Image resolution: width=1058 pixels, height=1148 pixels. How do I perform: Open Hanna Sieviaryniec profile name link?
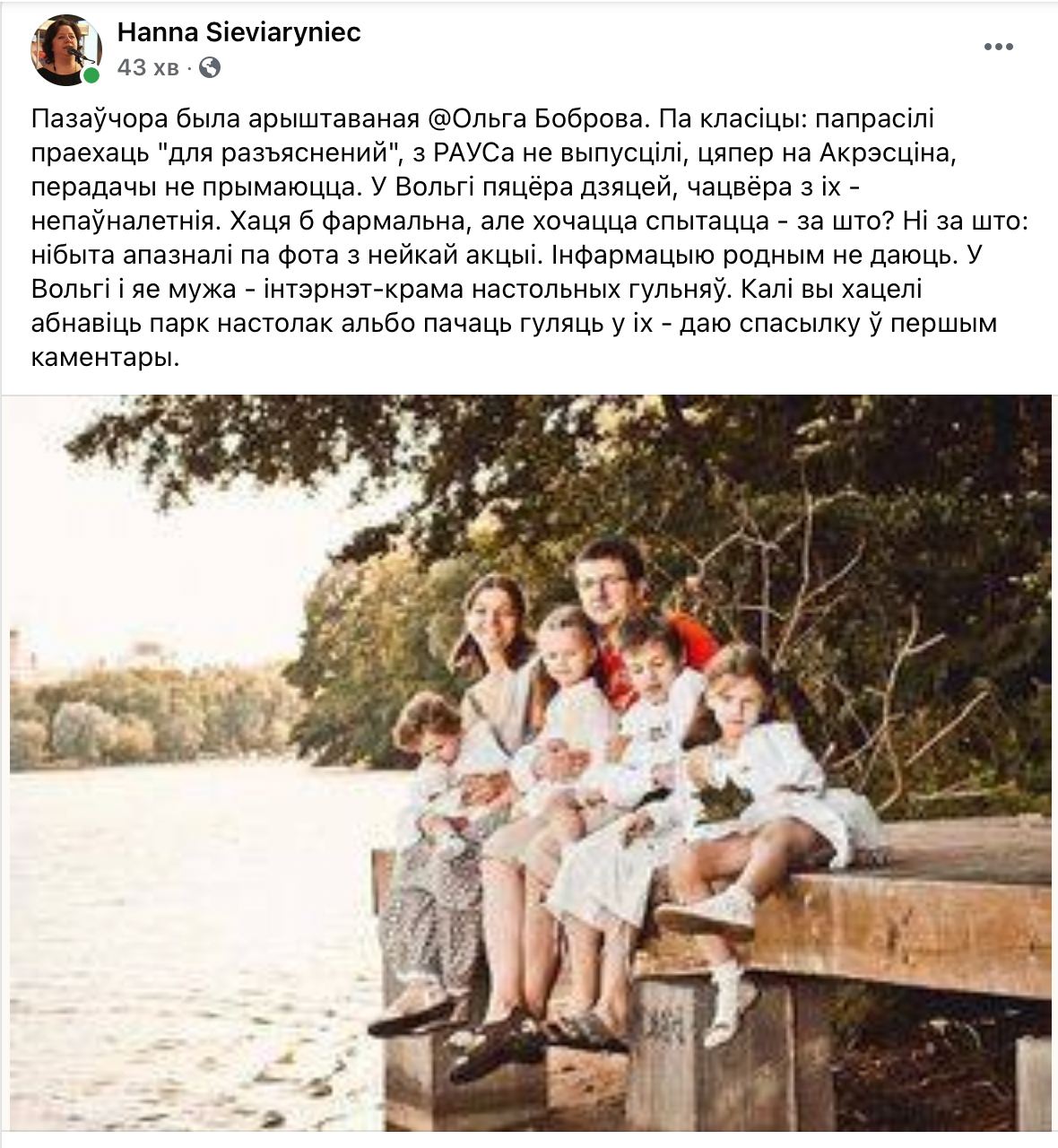tap(238, 32)
